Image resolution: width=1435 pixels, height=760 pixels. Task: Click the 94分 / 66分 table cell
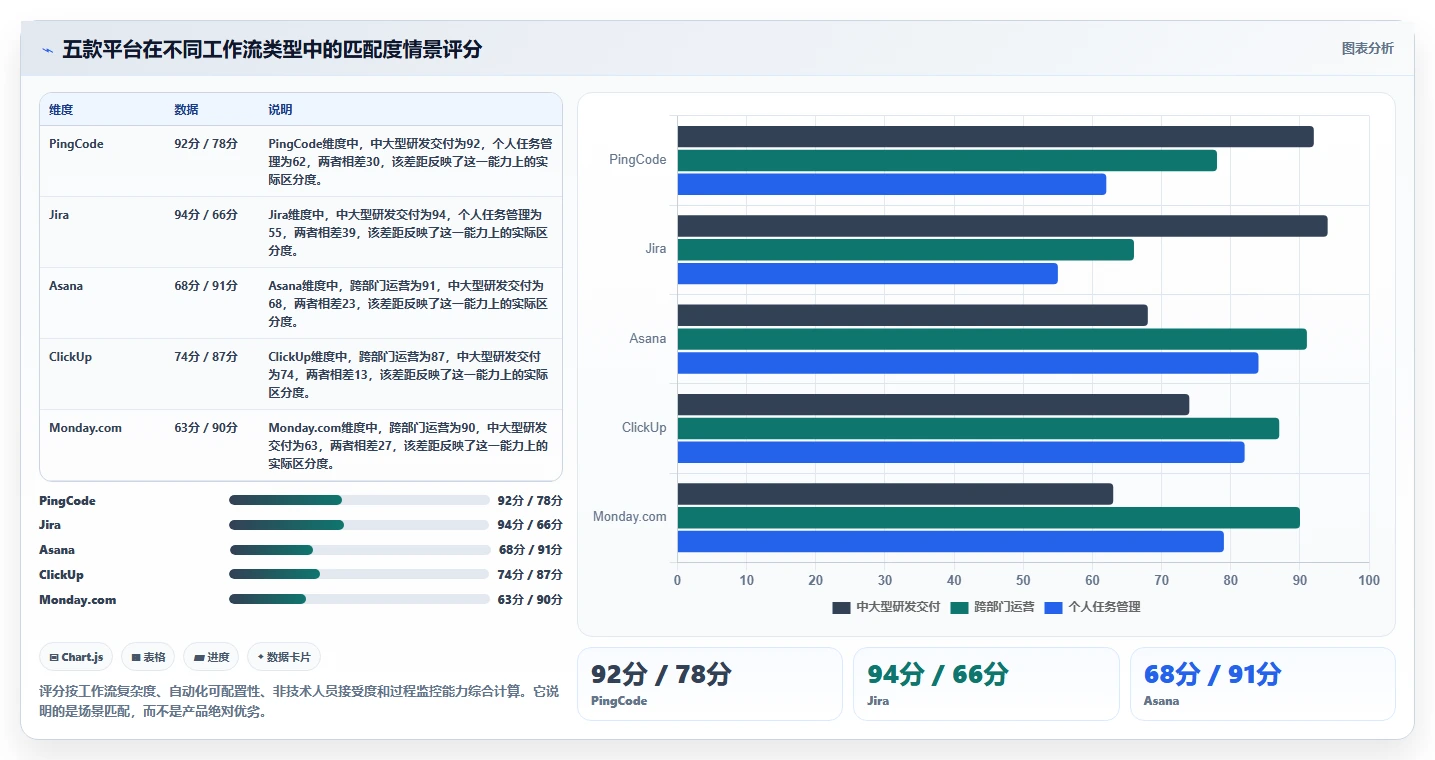(206, 215)
